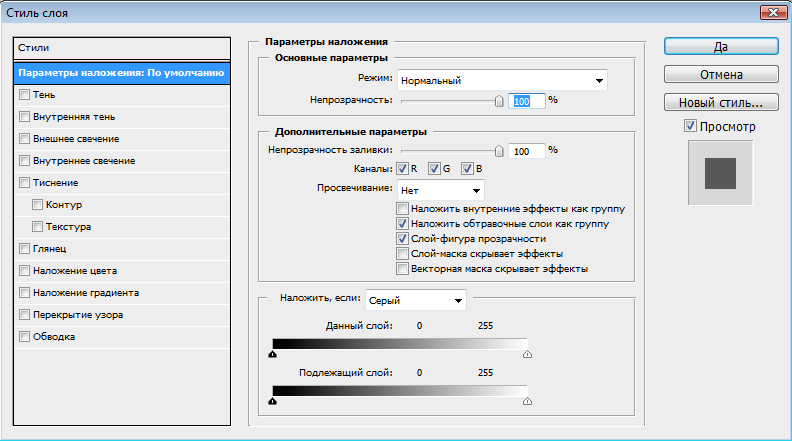Open the Наложение цвета settings row

tap(122, 270)
